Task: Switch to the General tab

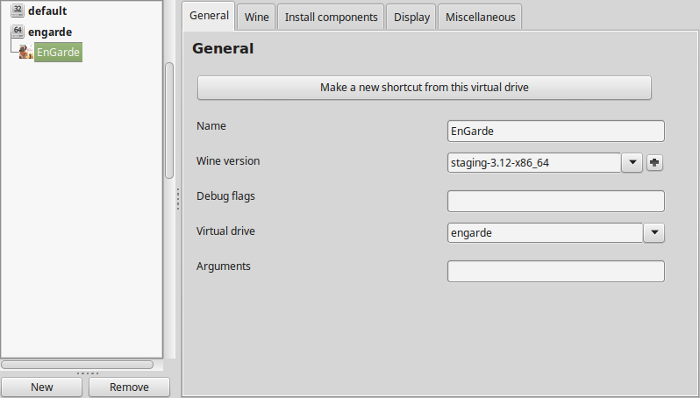Action: (208, 16)
